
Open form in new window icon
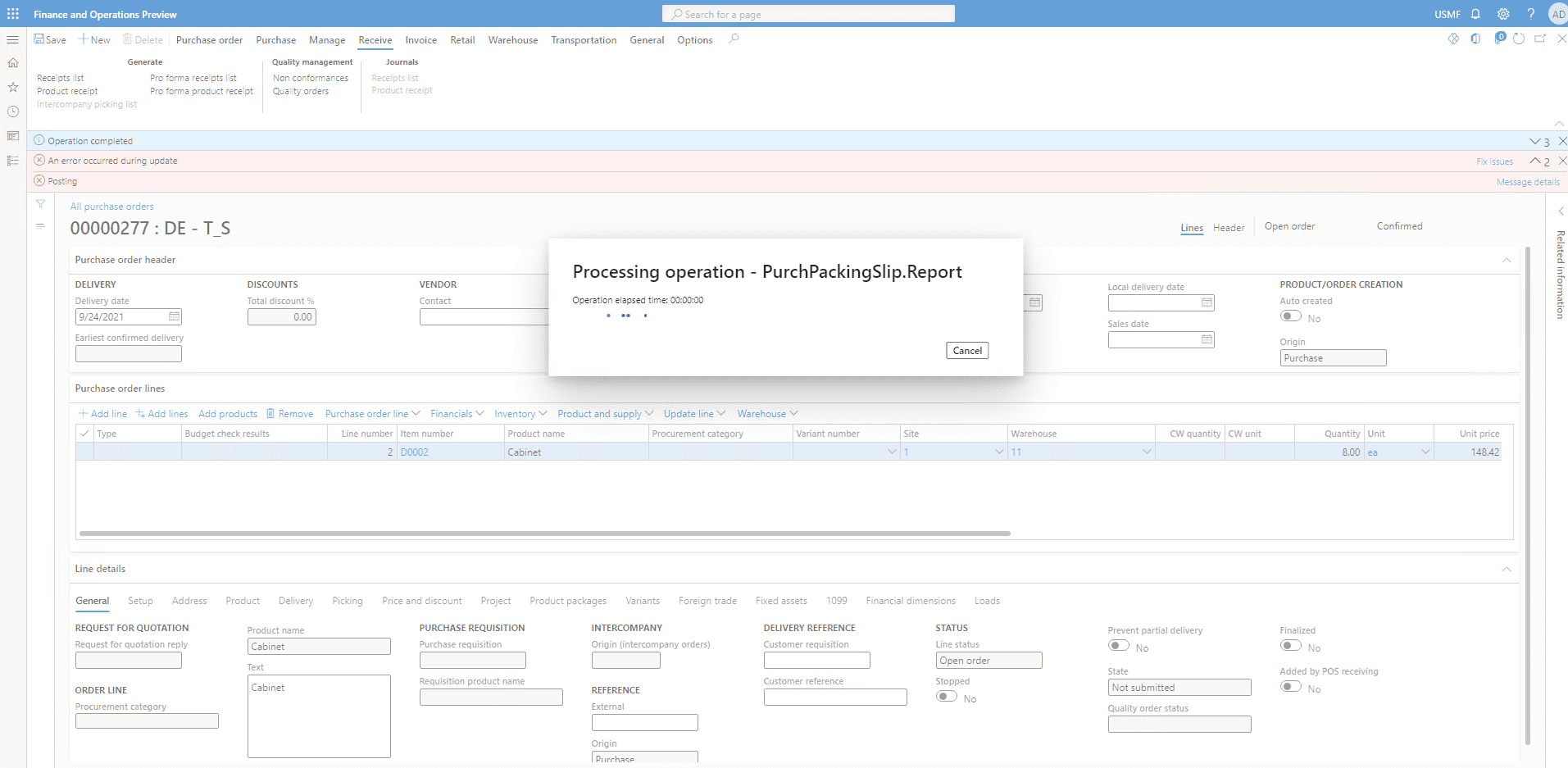point(1540,39)
